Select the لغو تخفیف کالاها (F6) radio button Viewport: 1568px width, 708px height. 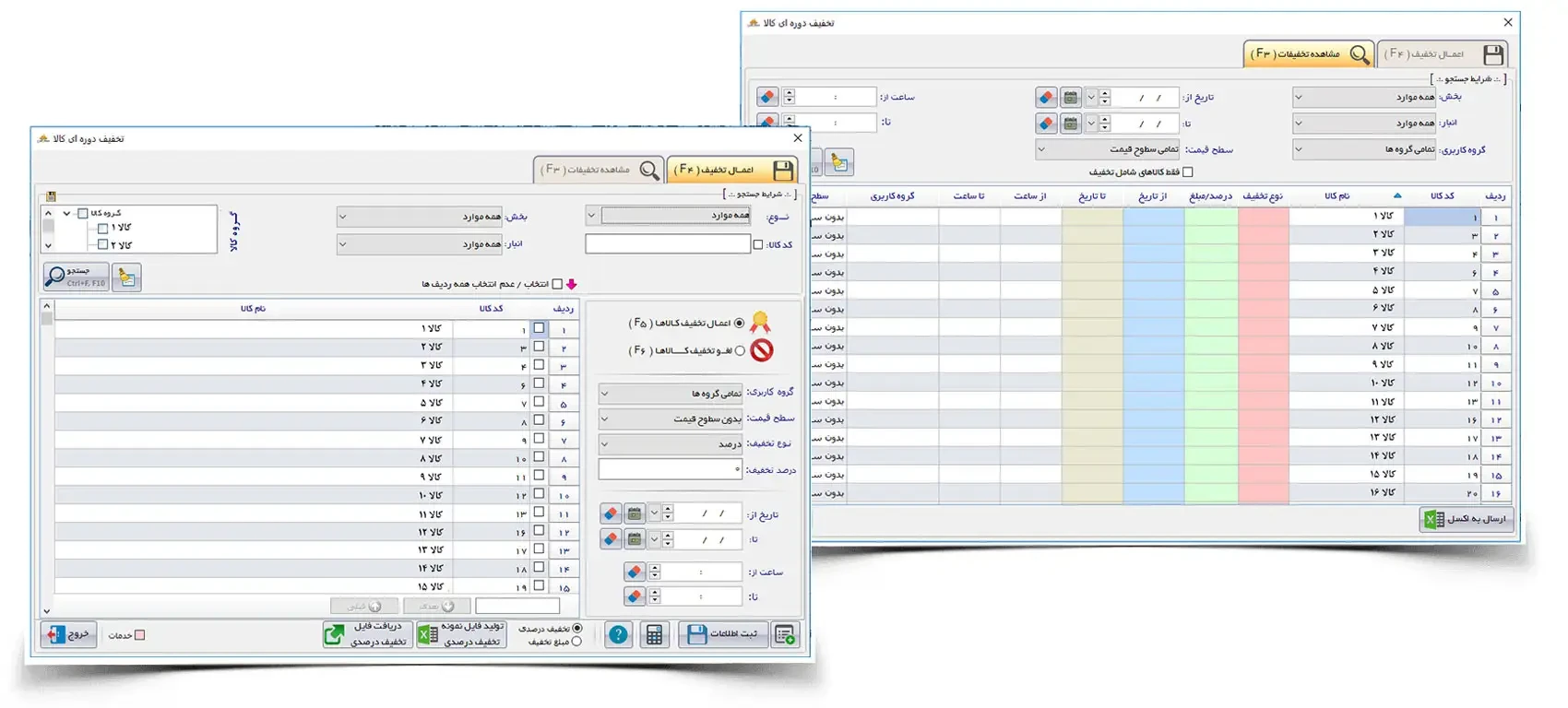740,351
